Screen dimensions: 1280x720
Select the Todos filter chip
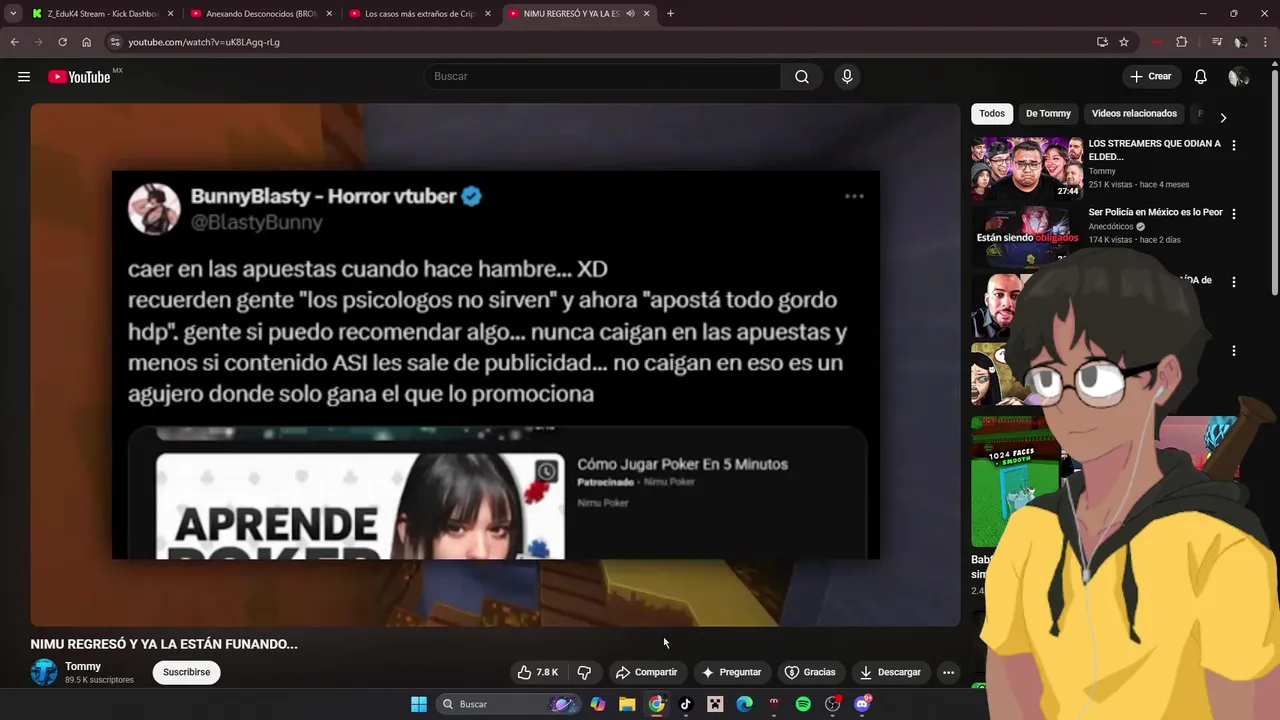[992, 114]
